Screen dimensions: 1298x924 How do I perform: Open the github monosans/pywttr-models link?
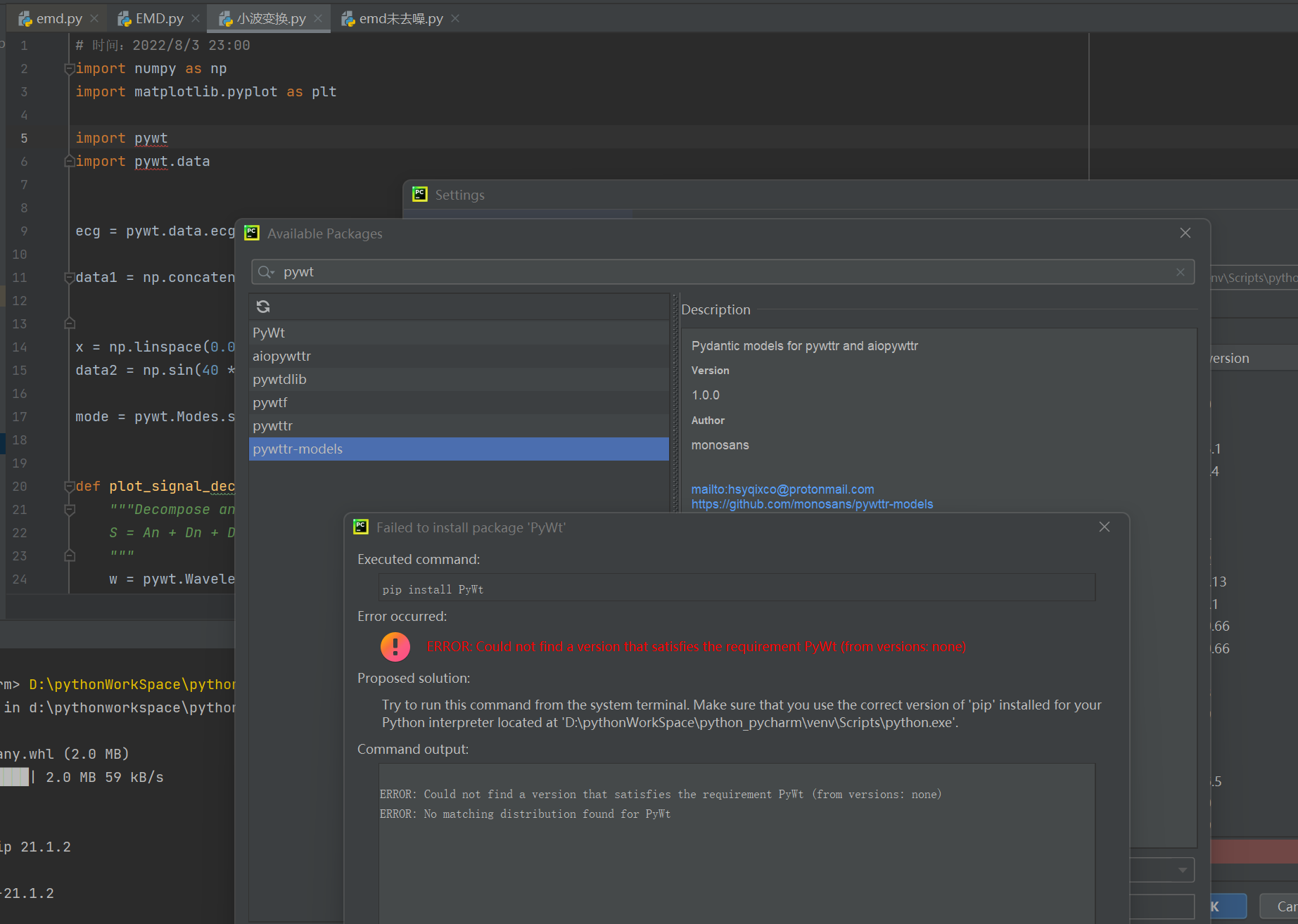pos(812,504)
